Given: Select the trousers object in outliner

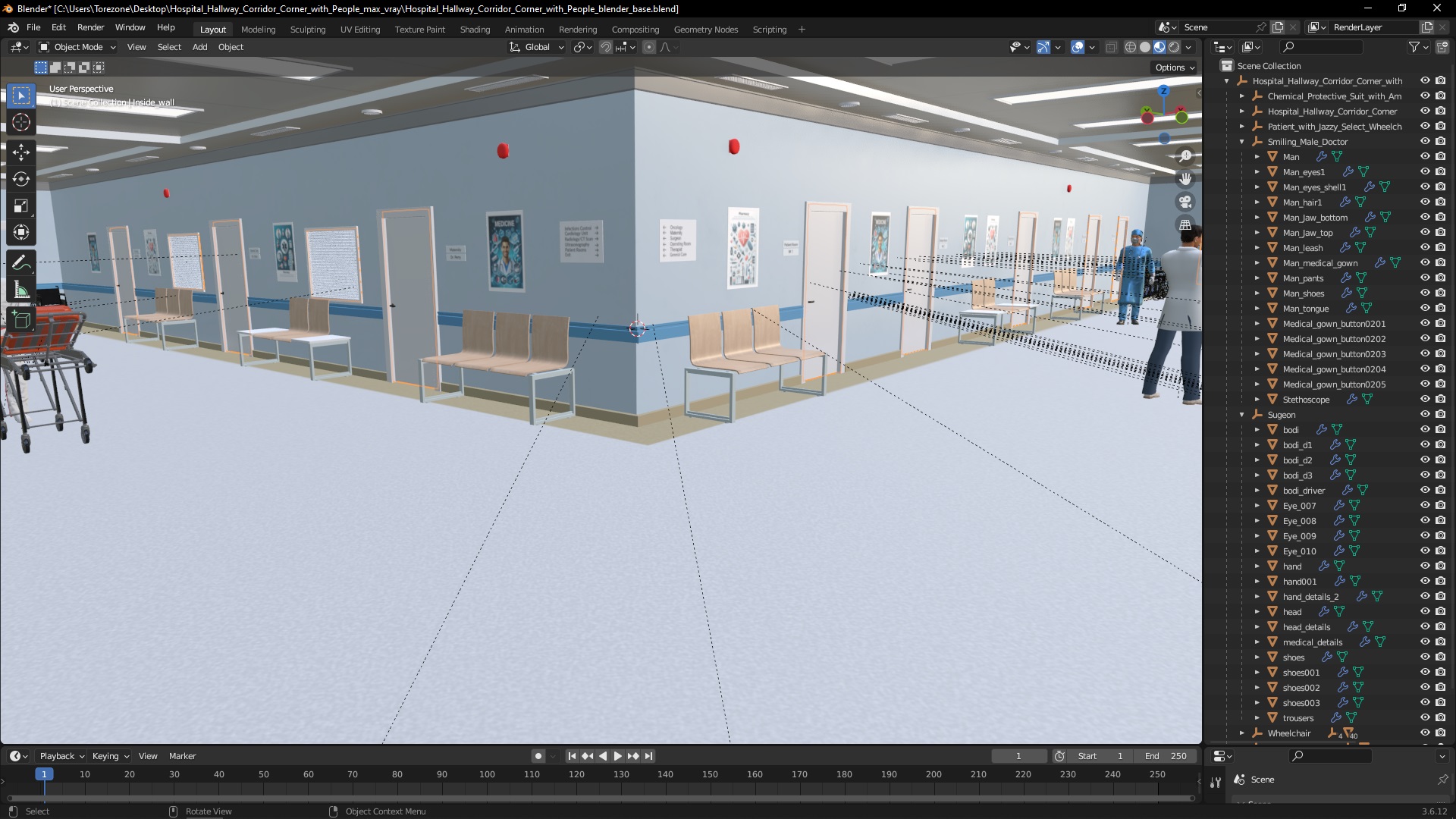Looking at the screenshot, I should 1298,718.
